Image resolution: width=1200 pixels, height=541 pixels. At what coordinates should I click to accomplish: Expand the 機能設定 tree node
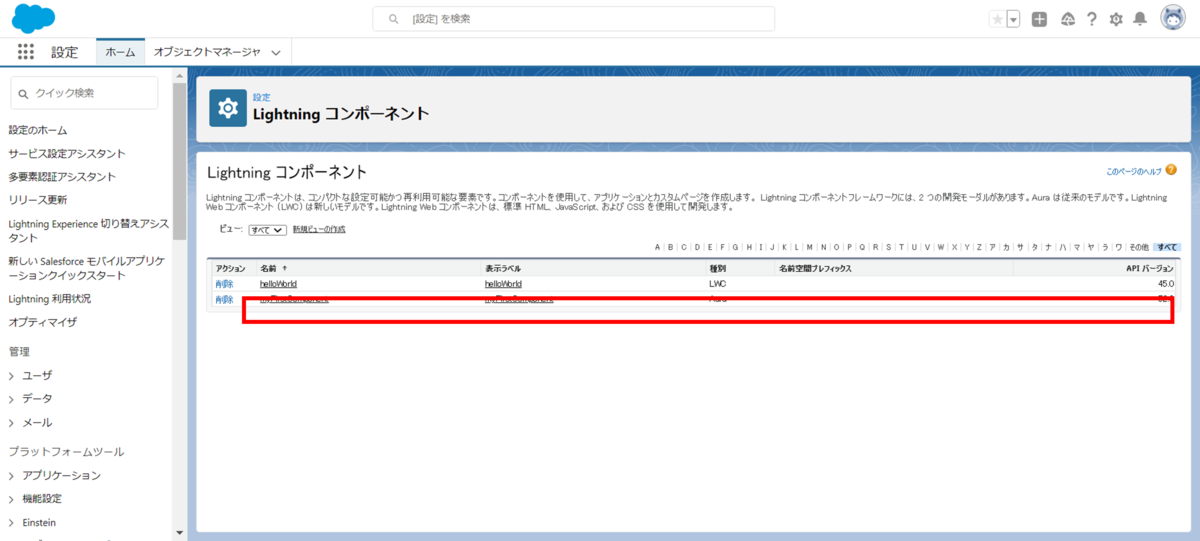coord(12,499)
